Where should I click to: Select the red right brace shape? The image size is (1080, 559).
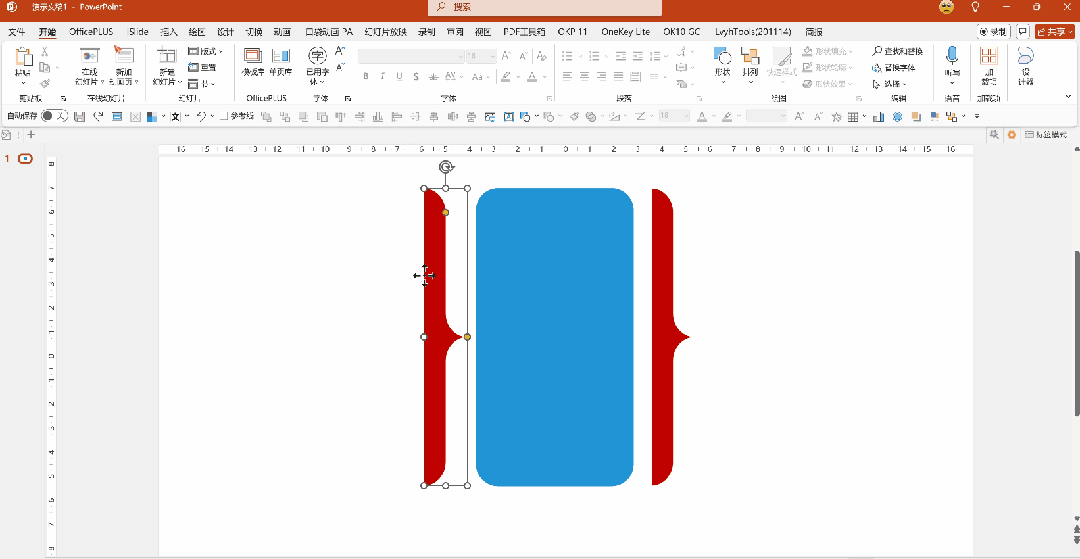663,337
